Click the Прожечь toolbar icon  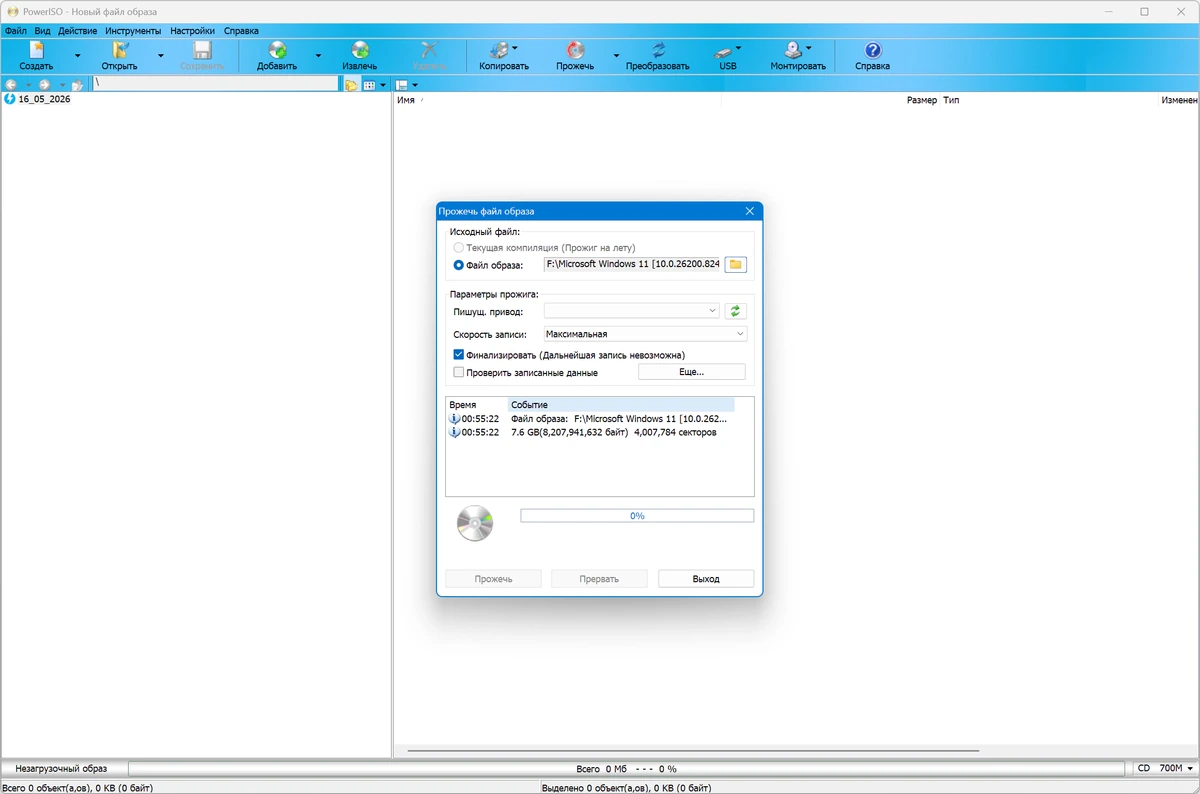pos(575,56)
